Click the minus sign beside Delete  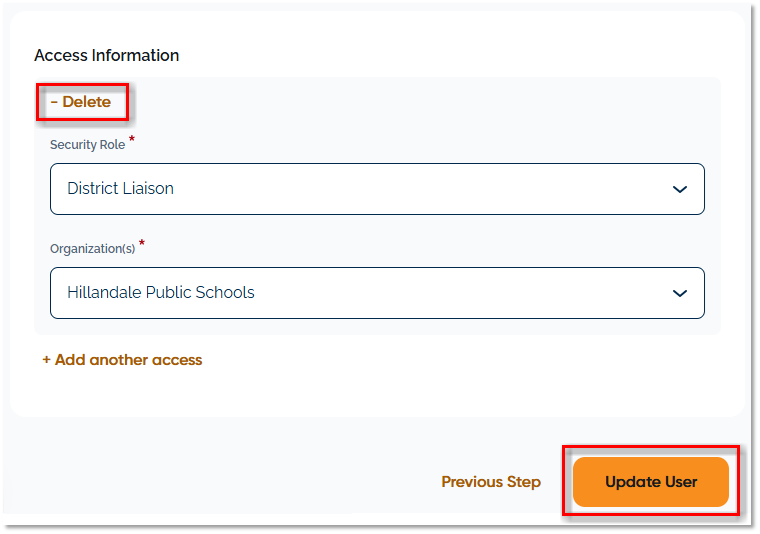click(54, 102)
